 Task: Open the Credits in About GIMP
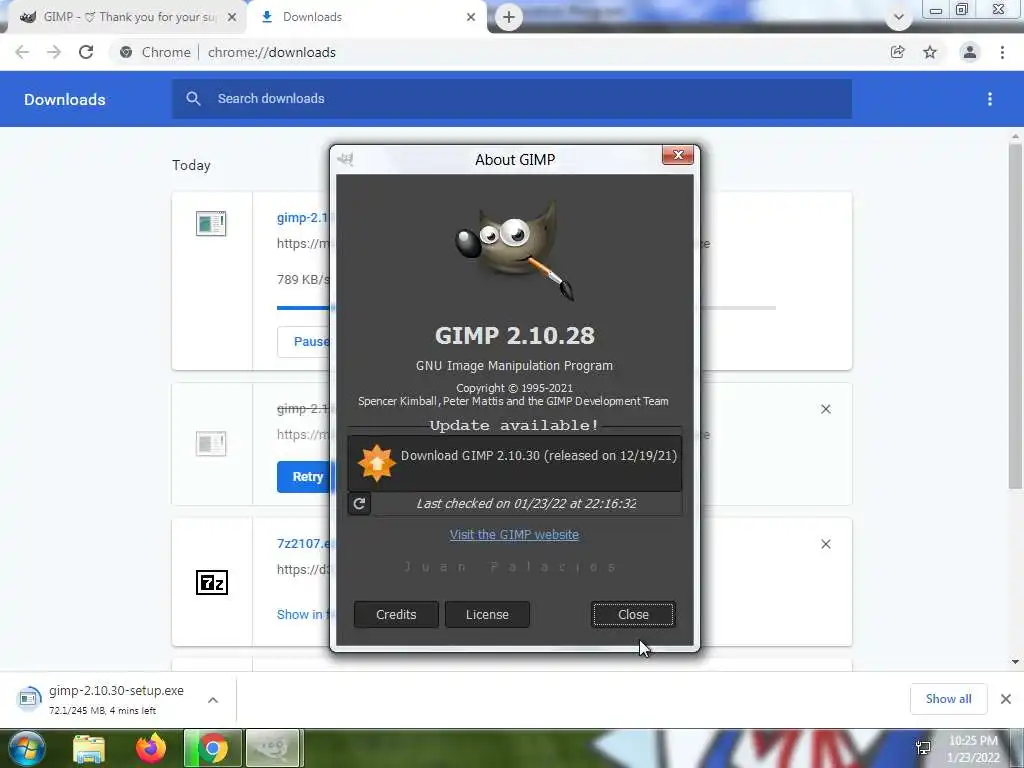point(396,615)
